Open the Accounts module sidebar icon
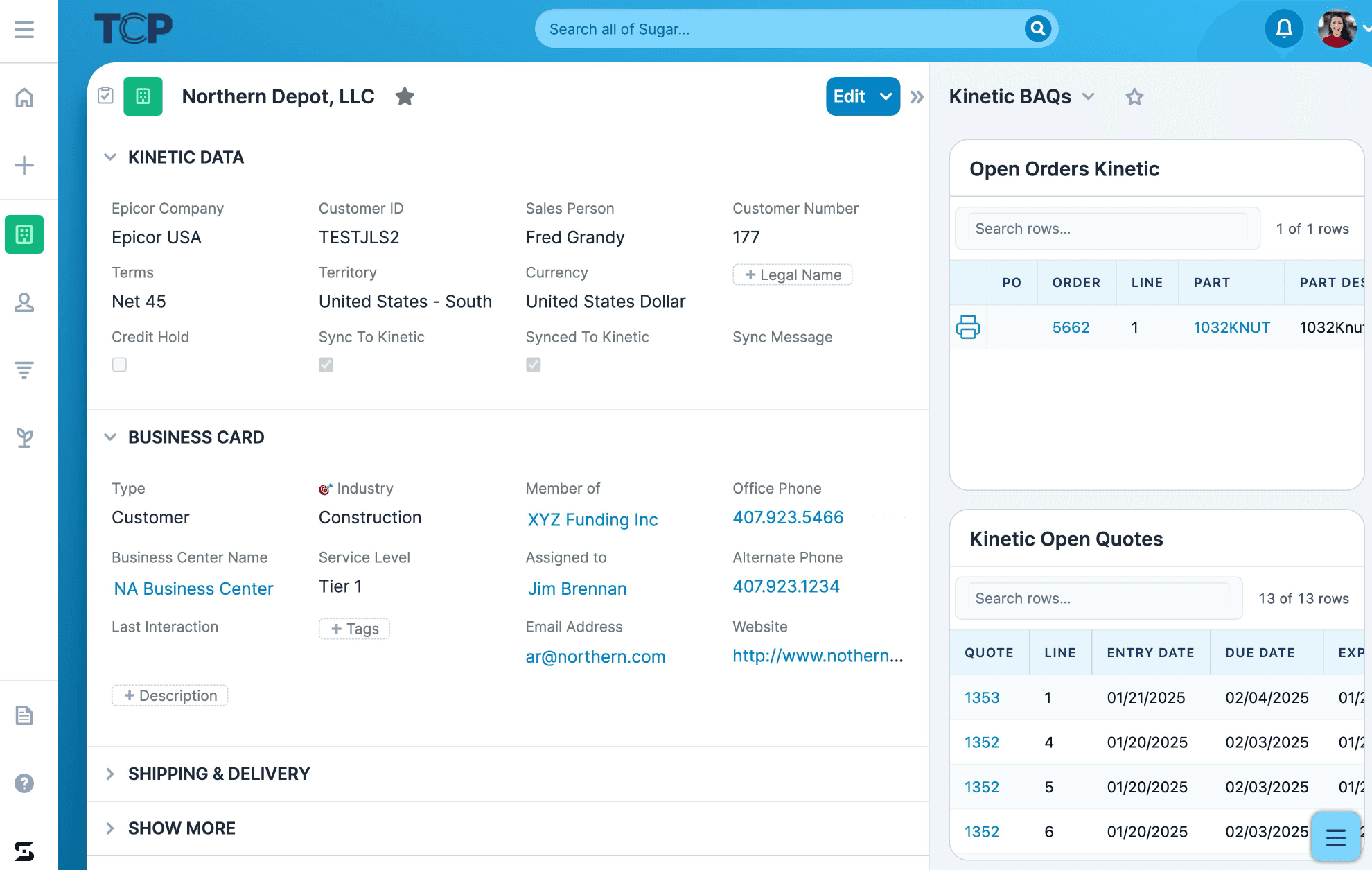The image size is (1372, 870). [24, 234]
